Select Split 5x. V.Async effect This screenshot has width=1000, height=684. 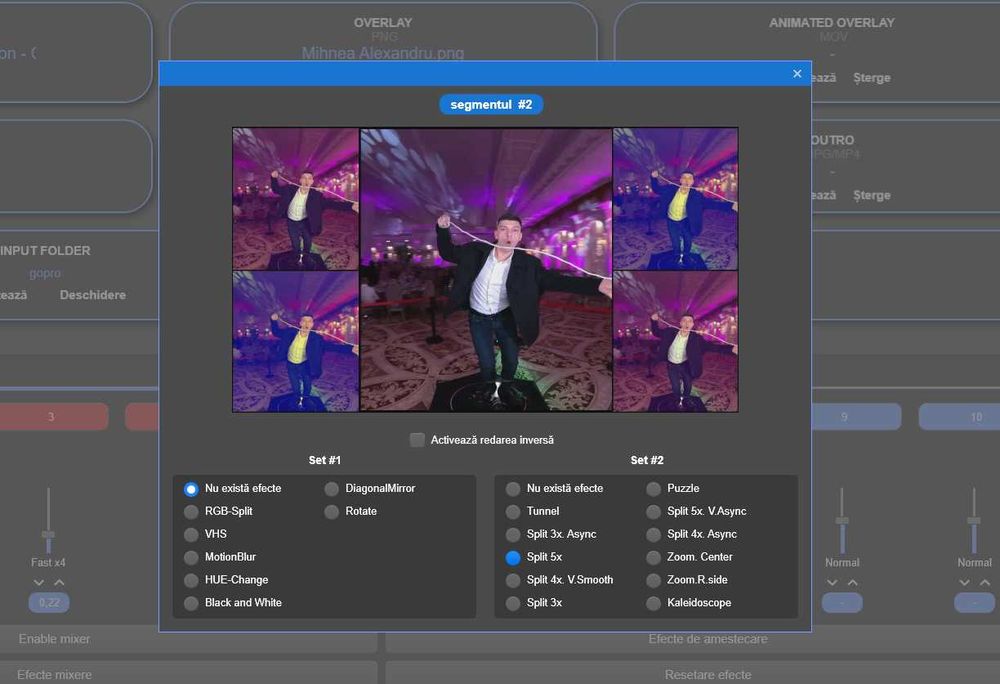[653, 512]
